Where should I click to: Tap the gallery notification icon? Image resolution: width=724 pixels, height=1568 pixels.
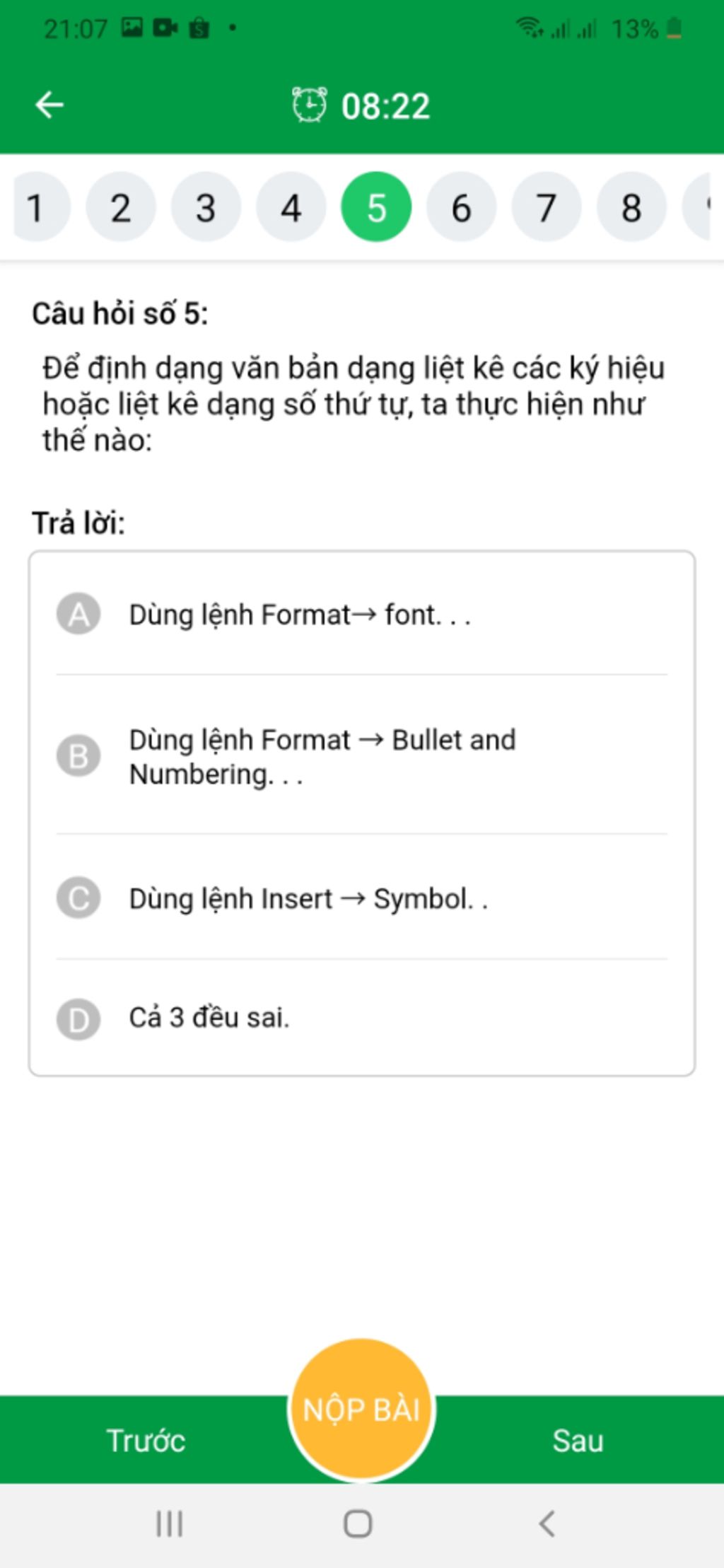[132, 28]
